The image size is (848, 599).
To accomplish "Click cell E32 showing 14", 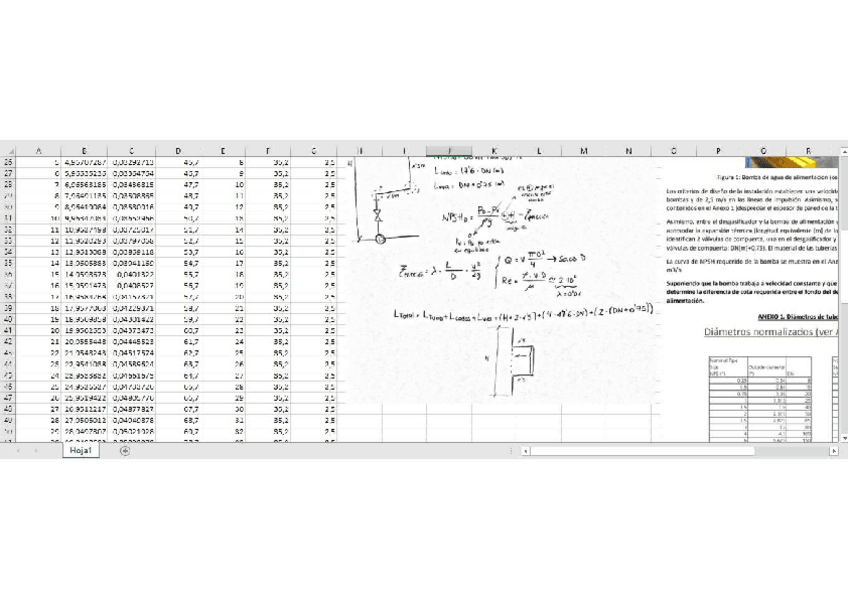I will pos(223,230).
